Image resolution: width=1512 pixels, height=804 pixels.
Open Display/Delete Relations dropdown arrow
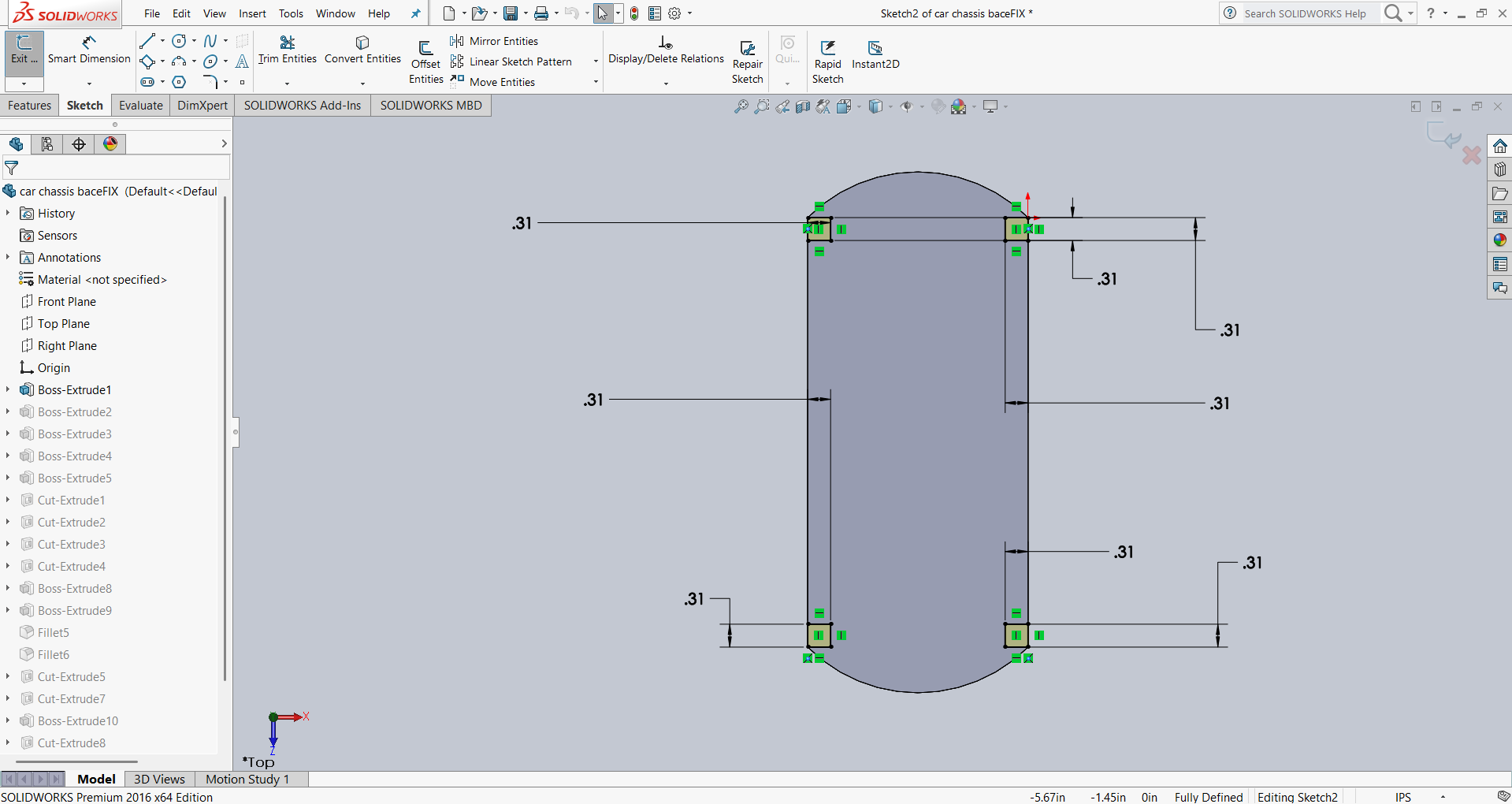click(x=666, y=83)
